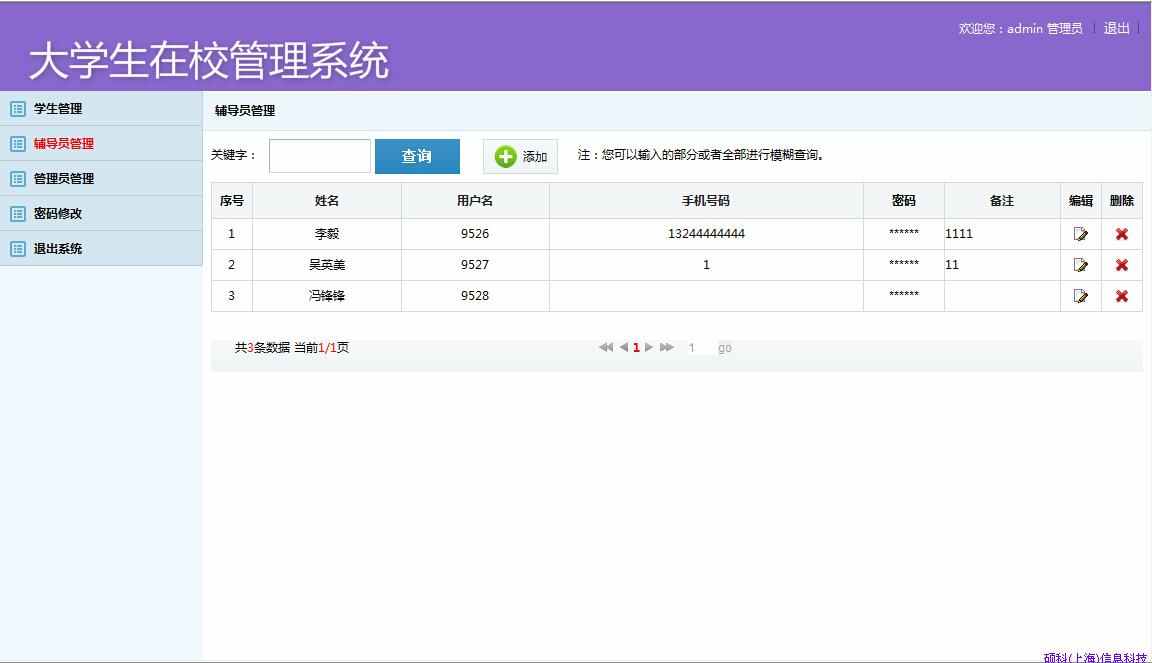Image resolution: width=1152 pixels, height=663 pixels.
Task: Click the 共3条数据 record count text
Action: click(x=262, y=348)
